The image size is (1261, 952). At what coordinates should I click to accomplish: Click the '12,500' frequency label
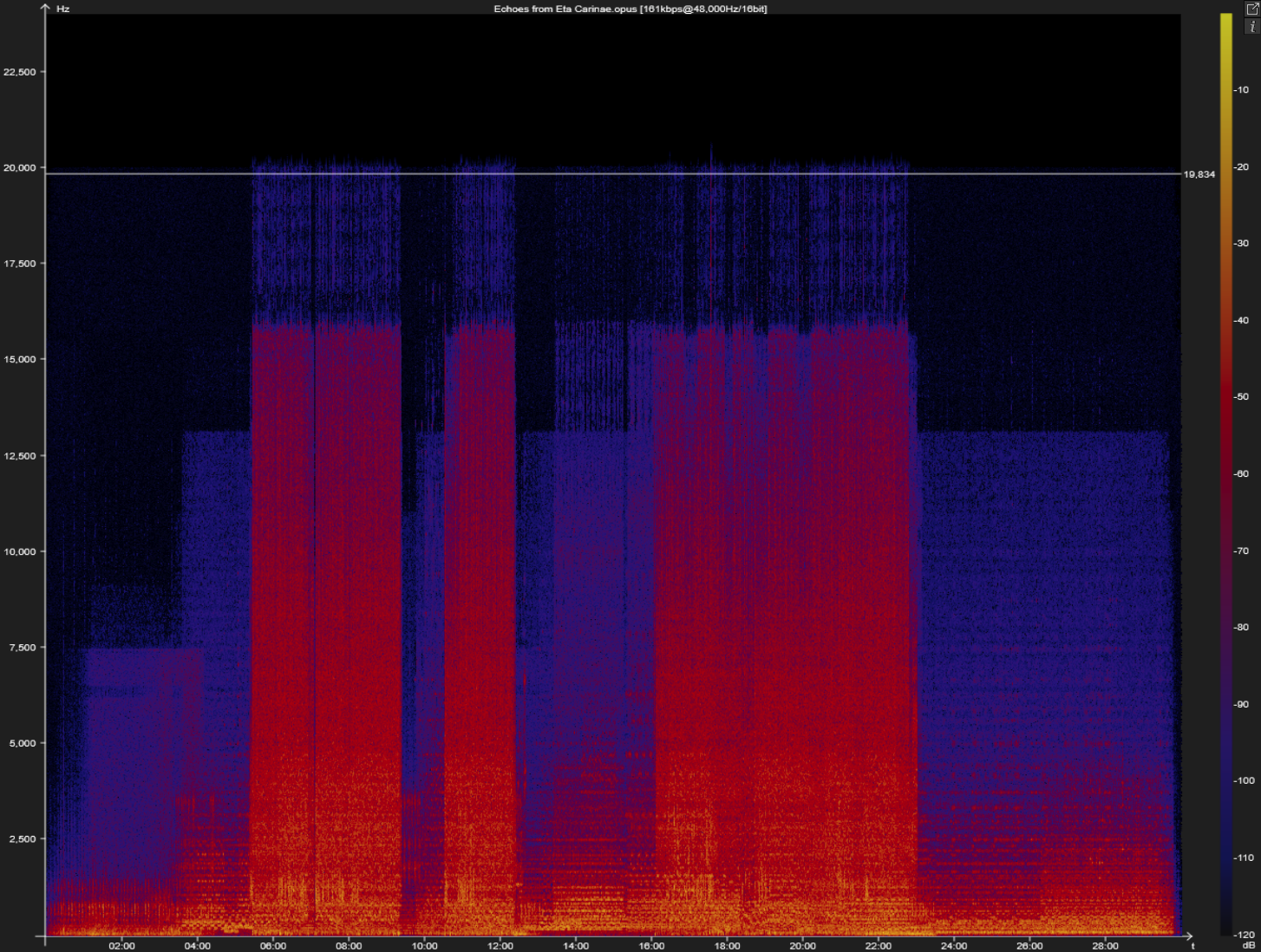(x=20, y=455)
